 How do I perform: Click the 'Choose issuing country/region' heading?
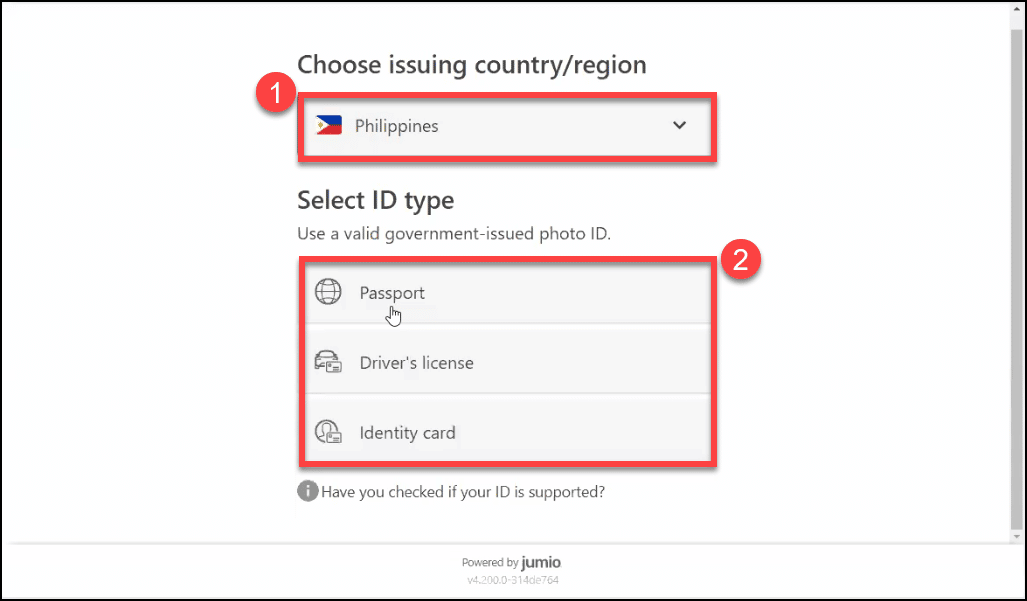472,65
